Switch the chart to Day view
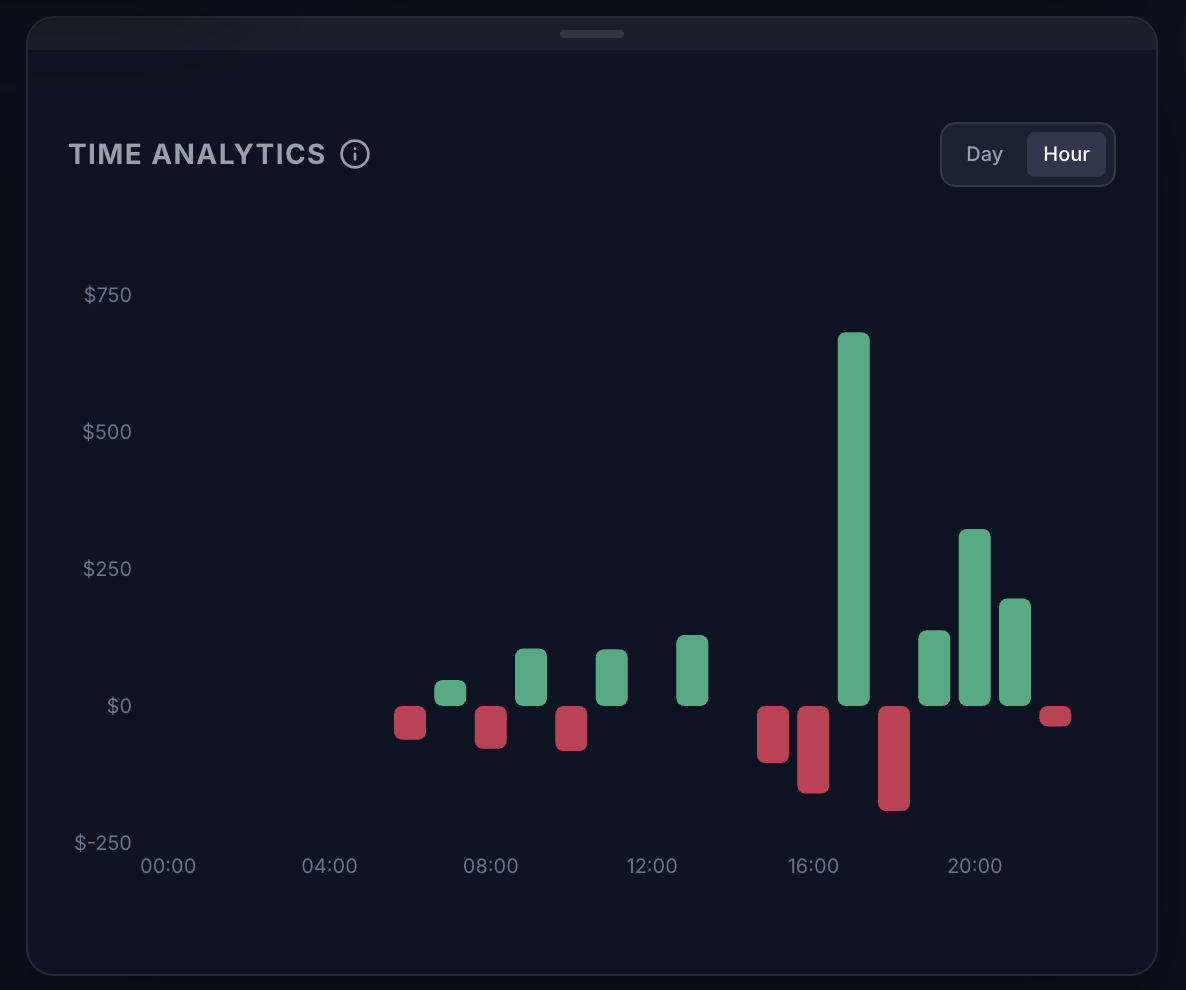 tap(984, 154)
